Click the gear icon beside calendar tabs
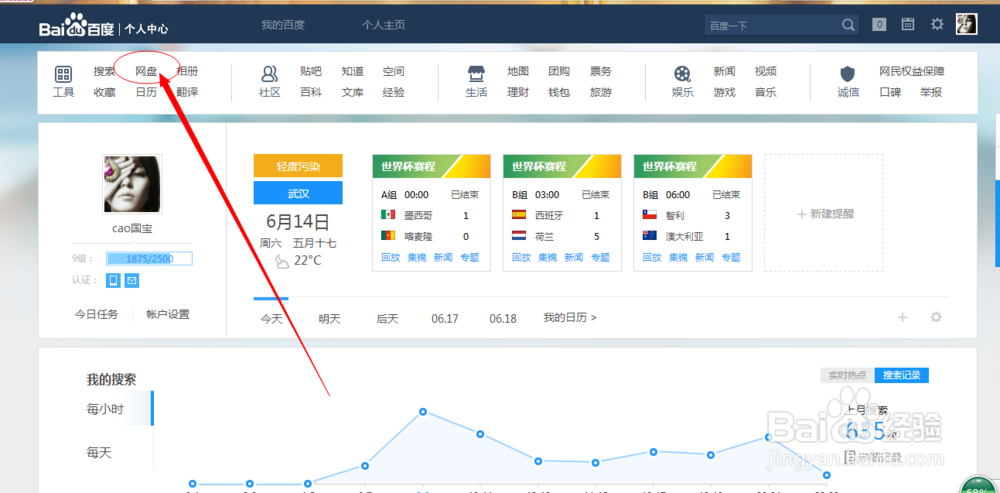Image resolution: width=1000 pixels, height=493 pixels. (x=936, y=317)
